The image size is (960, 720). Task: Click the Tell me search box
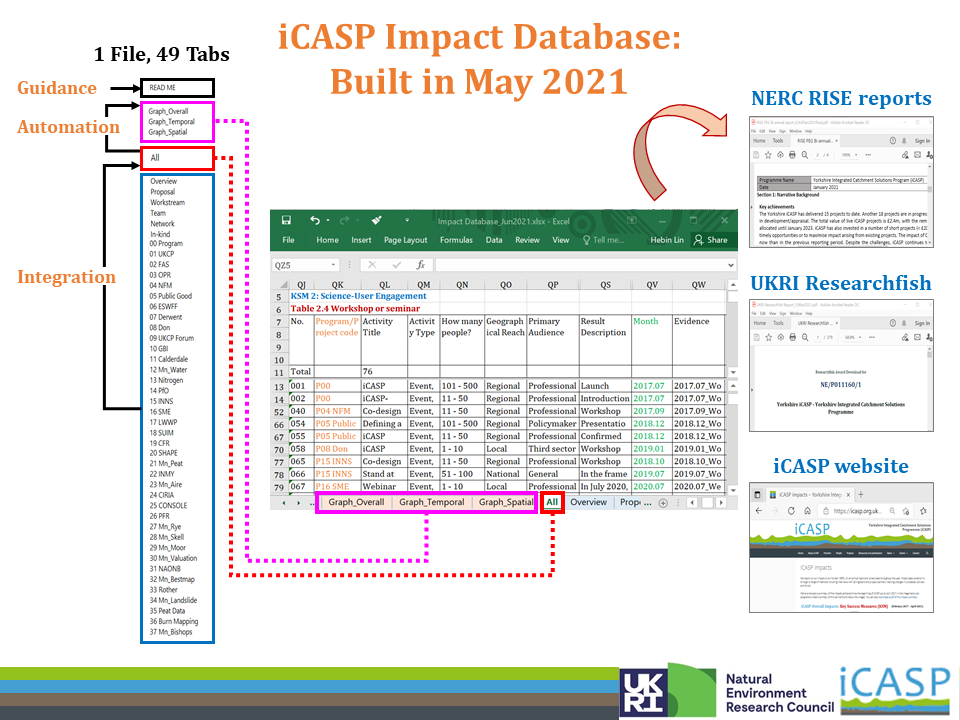(x=604, y=240)
